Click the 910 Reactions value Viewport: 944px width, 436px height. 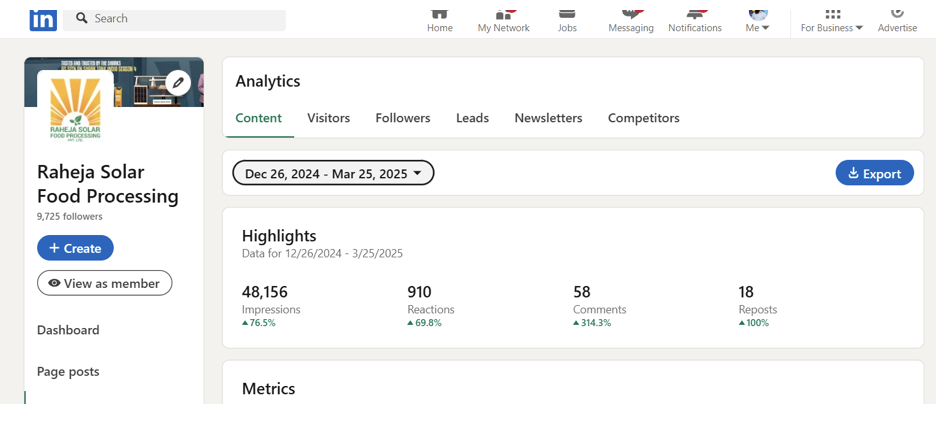420,292
